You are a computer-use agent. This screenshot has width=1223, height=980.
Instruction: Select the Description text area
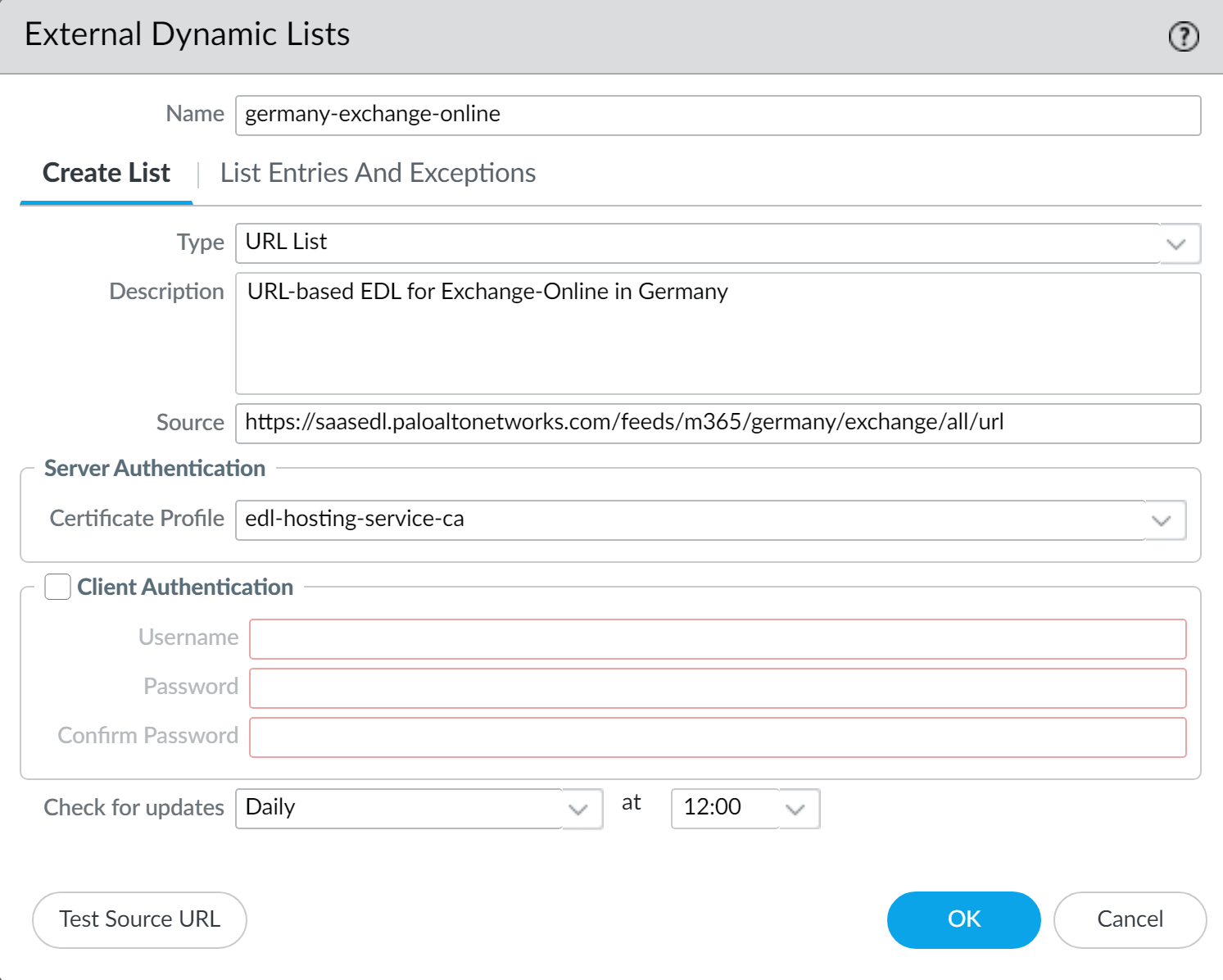[x=717, y=332]
